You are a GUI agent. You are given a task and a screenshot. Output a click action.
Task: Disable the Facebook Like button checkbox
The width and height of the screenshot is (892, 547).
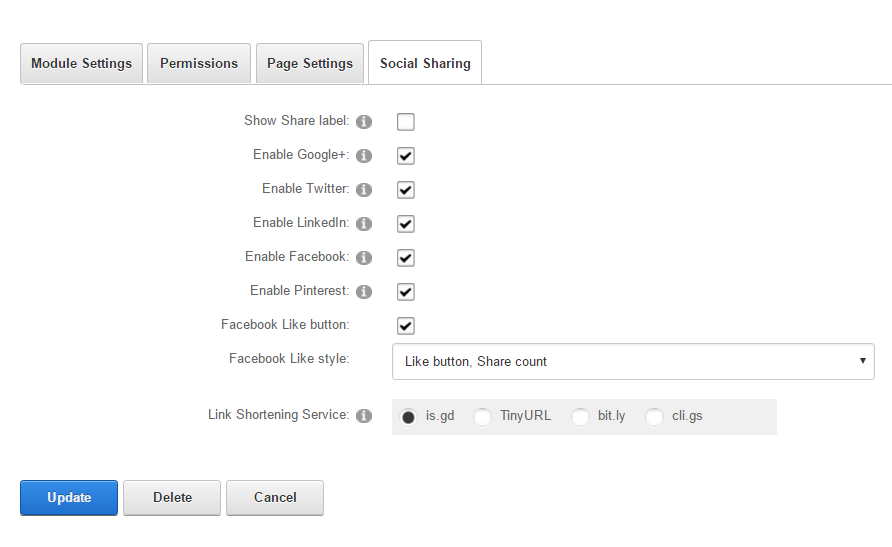pos(405,326)
